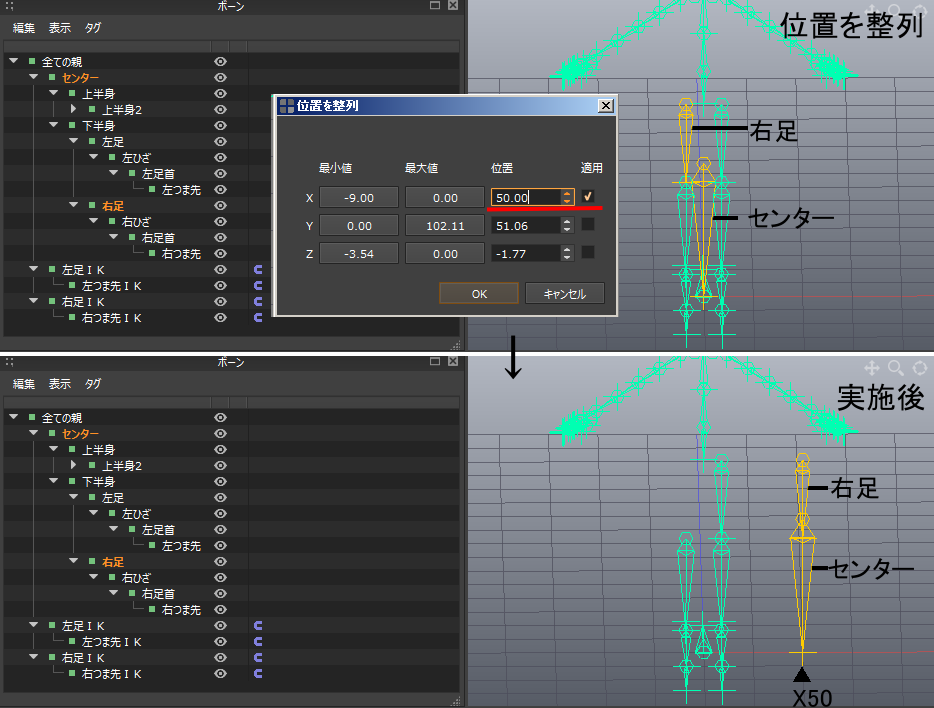
Task: Hide 左つま先 bone in the lower panel
Action: [x=220, y=545]
